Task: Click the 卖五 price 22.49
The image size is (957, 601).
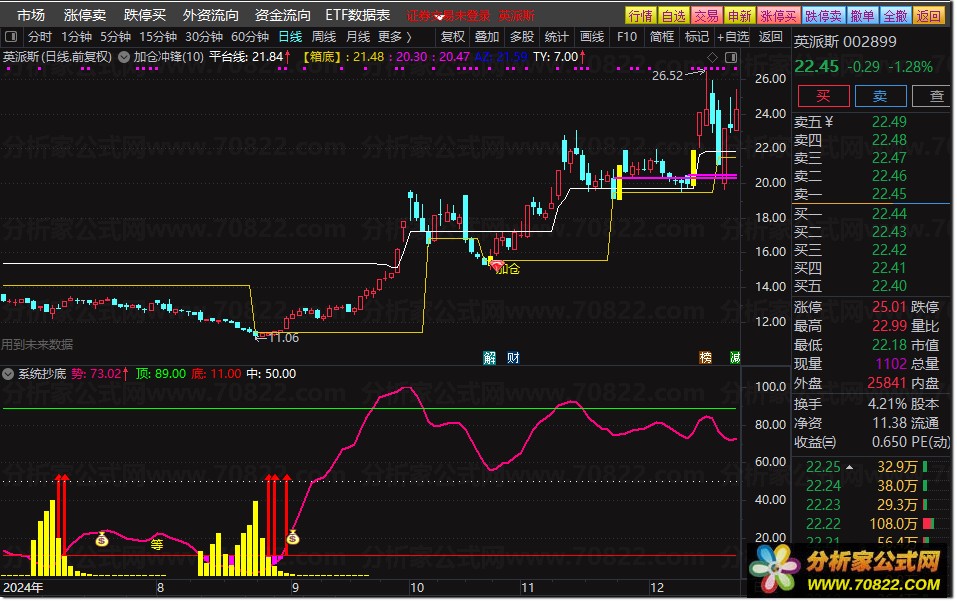Action: pos(889,122)
